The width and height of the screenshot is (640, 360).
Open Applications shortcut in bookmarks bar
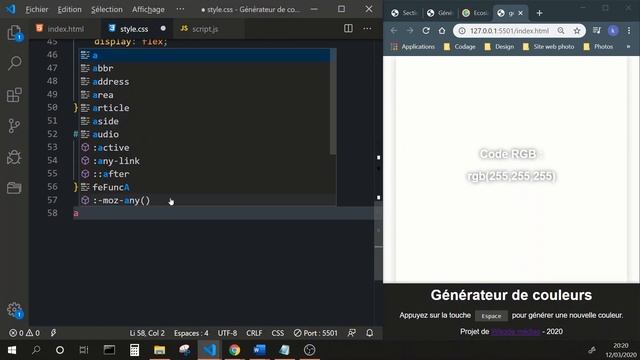click(x=413, y=47)
